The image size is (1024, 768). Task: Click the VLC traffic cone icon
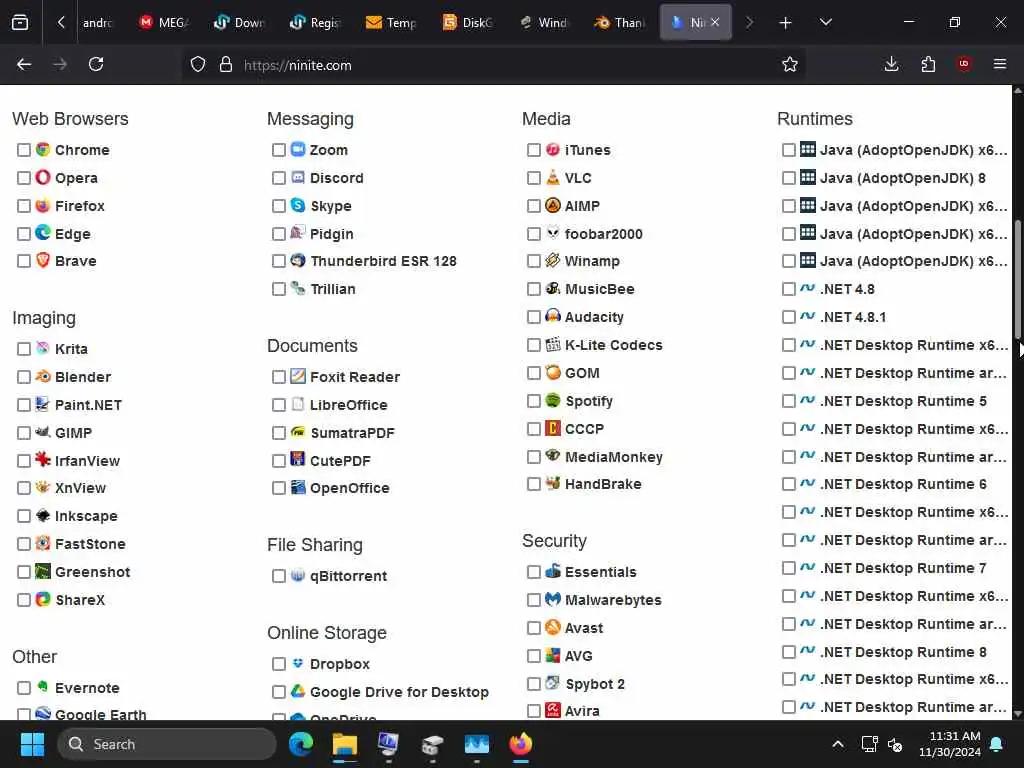click(x=553, y=178)
